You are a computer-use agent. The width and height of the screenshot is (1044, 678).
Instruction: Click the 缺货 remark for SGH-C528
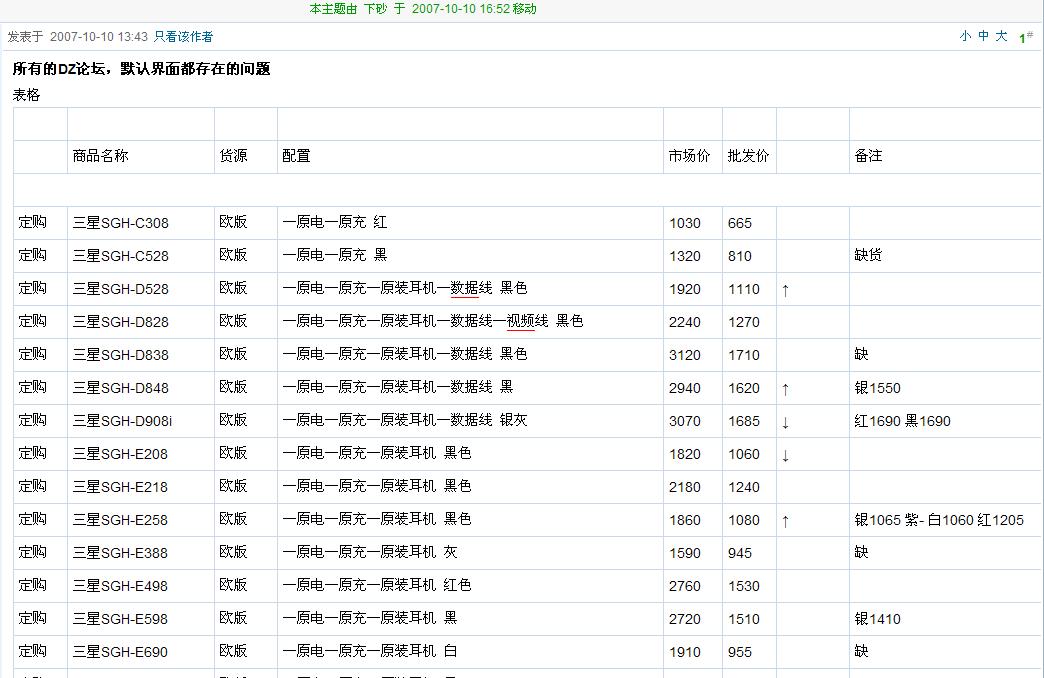(x=868, y=255)
